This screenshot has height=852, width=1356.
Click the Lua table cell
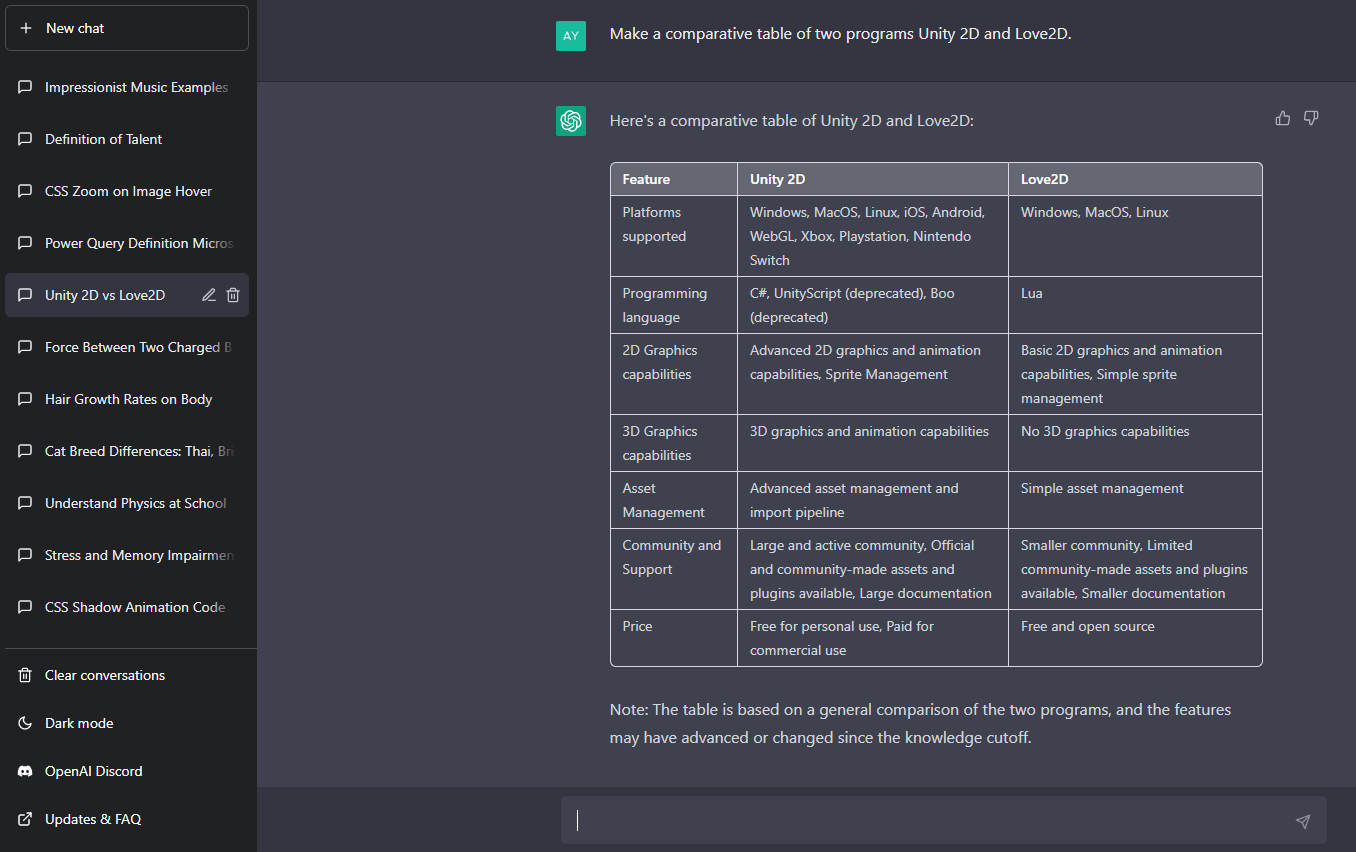pos(1135,305)
